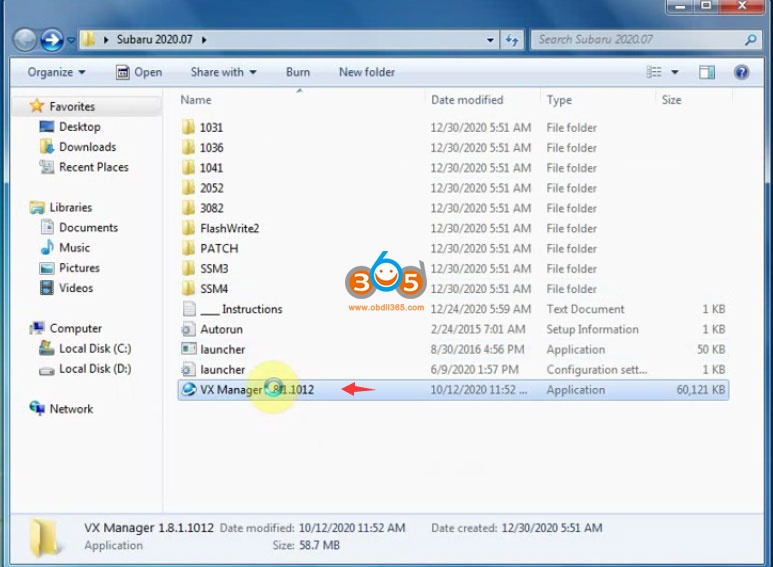Viewport: 773px width, 567px height.
Task: Open the recent pages dropdown arrow
Action: click(x=71, y=40)
